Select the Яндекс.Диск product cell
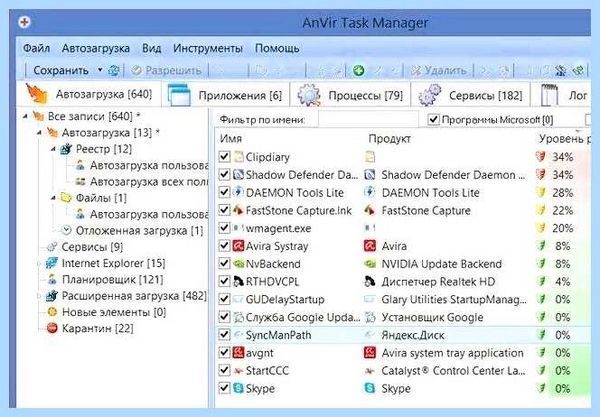The height and width of the screenshot is (417, 600). point(413,335)
